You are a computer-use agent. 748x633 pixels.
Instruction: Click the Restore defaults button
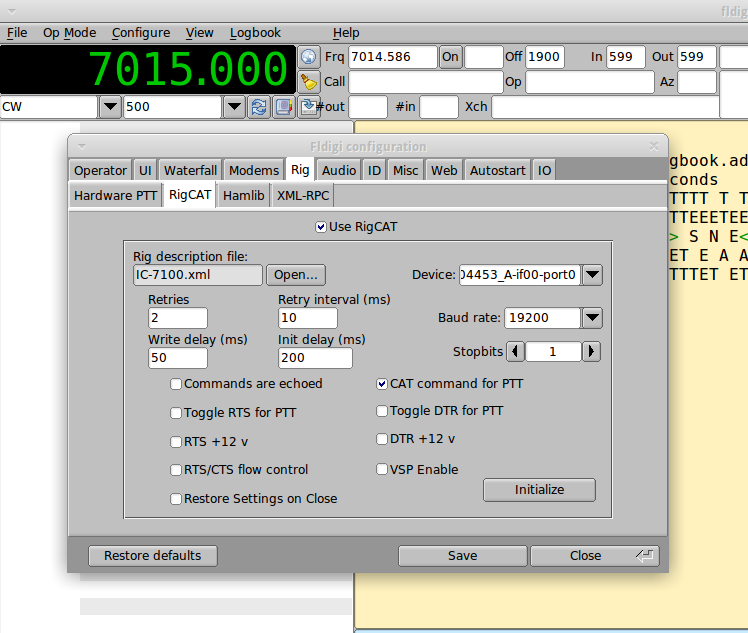point(153,556)
